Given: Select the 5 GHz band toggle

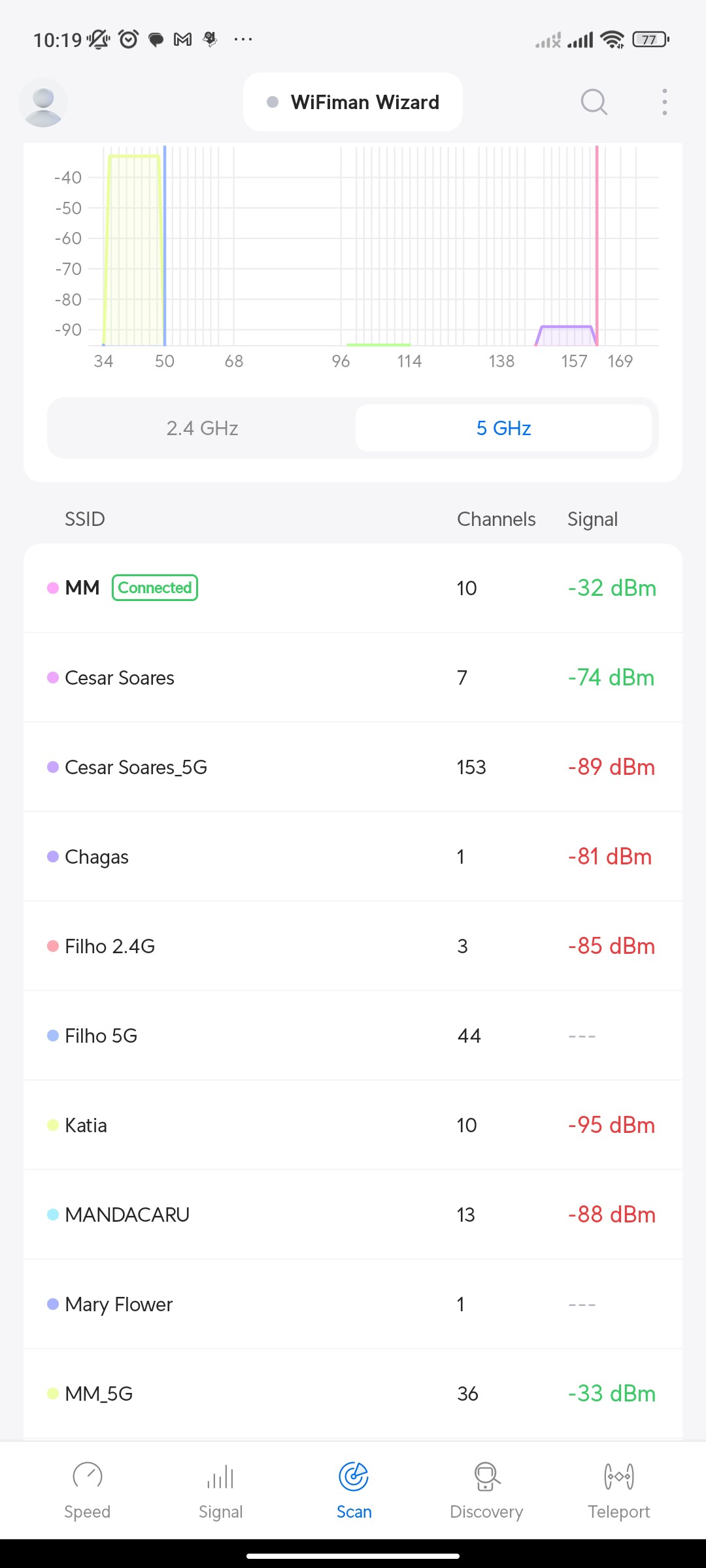Looking at the screenshot, I should pos(503,428).
